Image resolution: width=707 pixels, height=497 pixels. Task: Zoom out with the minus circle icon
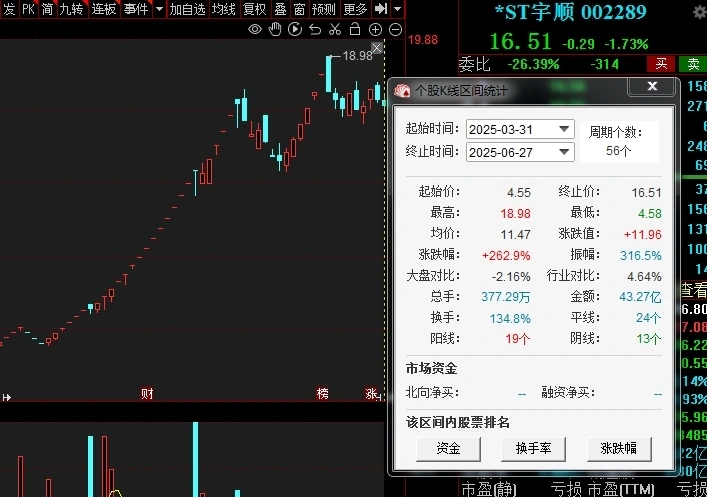[x=395, y=30]
